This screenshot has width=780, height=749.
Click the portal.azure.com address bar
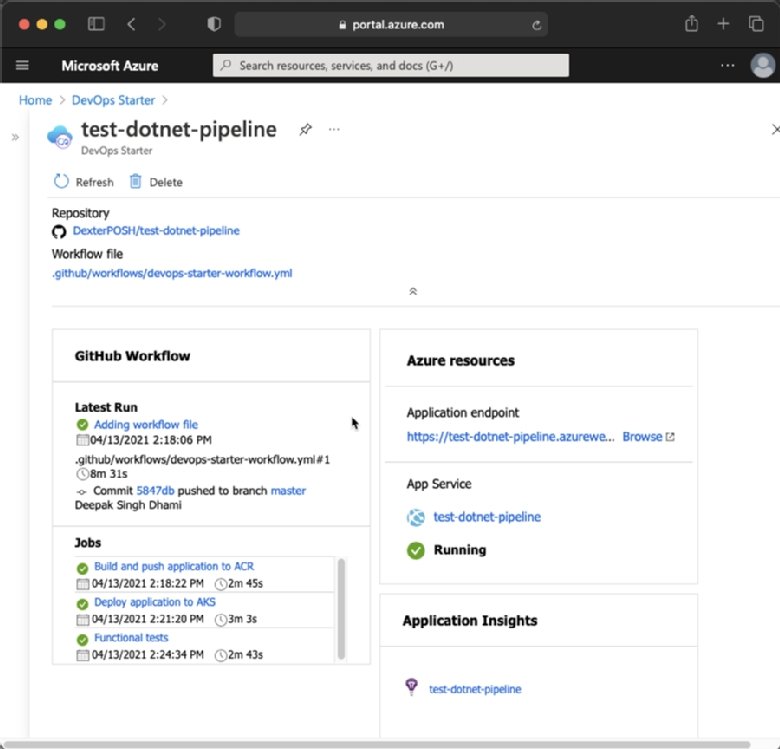pos(391,24)
